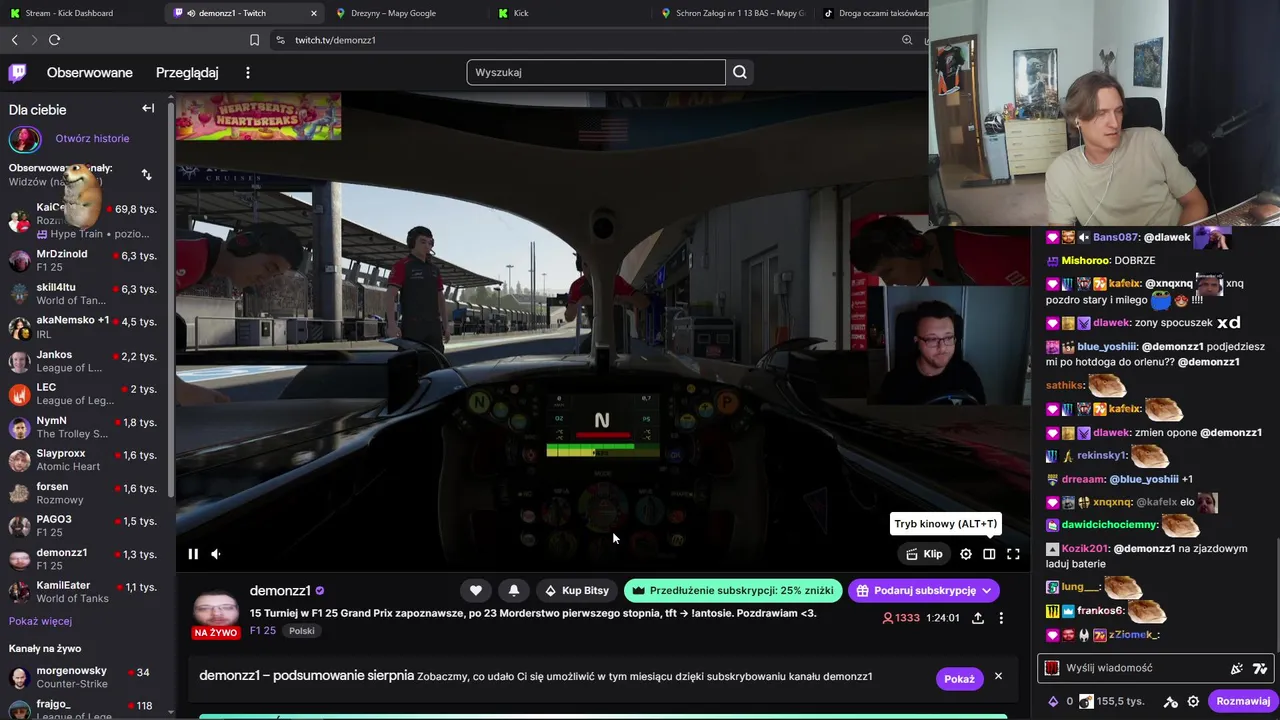The height and width of the screenshot is (720, 1280).
Task: Open Podaruj subskrypcję dropdown
Action: click(x=923, y=590)
